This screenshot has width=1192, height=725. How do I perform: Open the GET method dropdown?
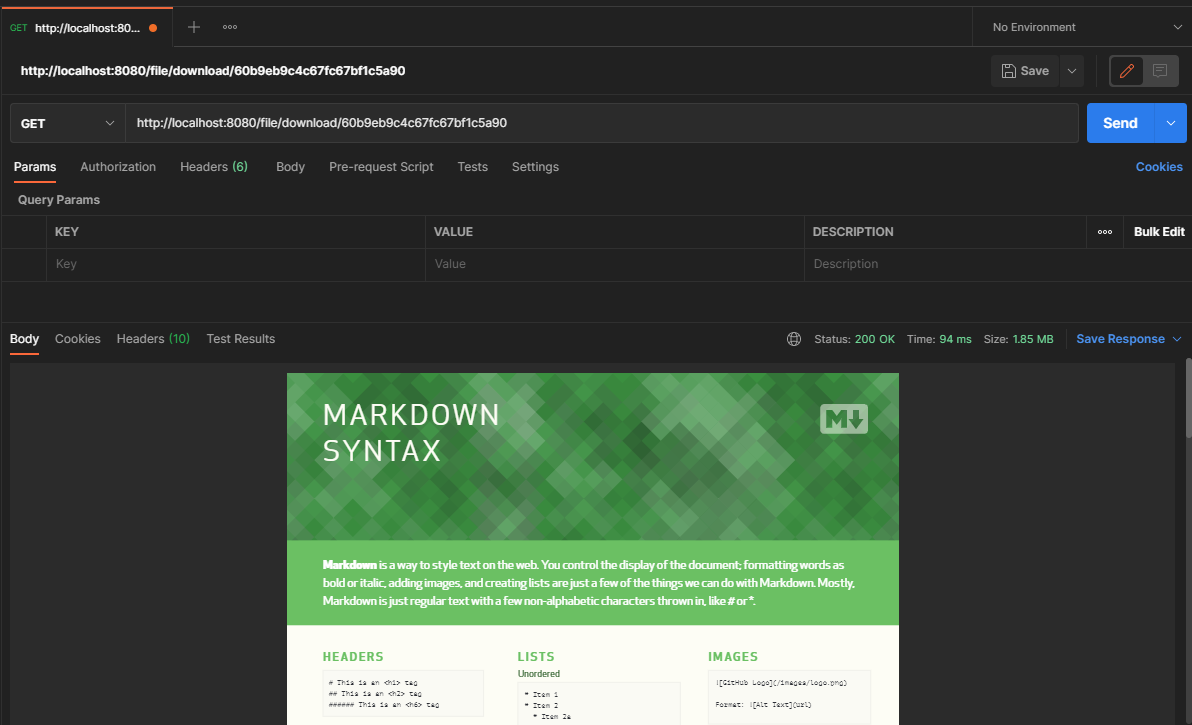(x=67, y=123)
